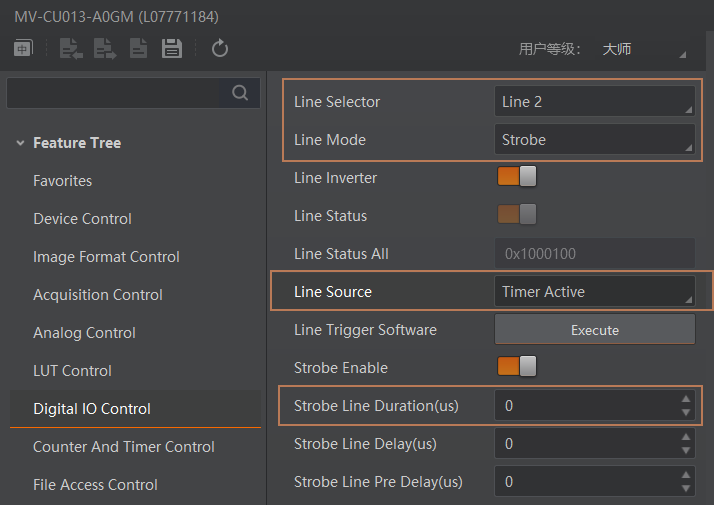Click the export feature file icon

point(104,48)
